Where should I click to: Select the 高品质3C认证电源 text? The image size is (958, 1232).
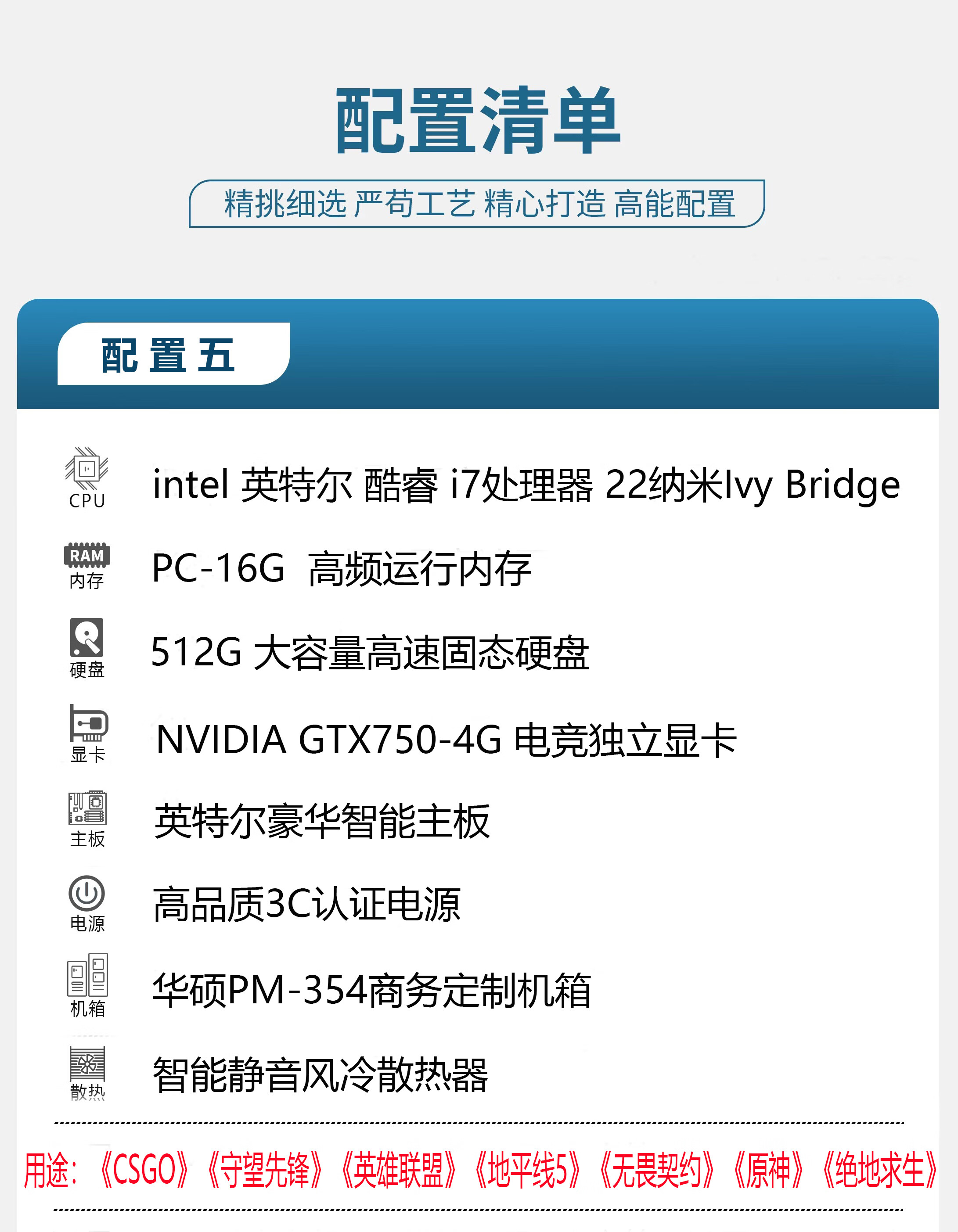[307, 905]
